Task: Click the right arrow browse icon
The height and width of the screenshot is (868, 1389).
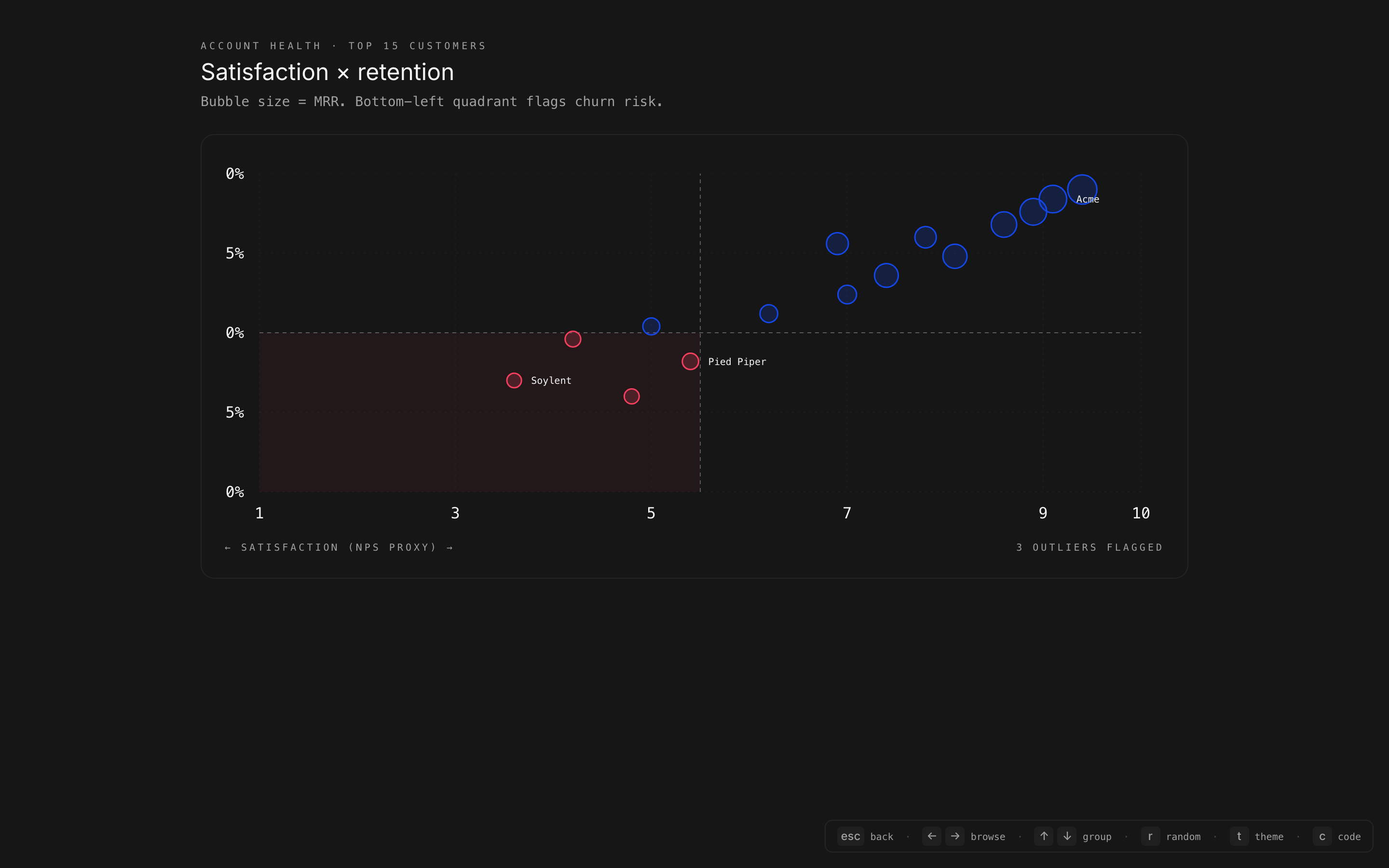Action: point(955,836)
